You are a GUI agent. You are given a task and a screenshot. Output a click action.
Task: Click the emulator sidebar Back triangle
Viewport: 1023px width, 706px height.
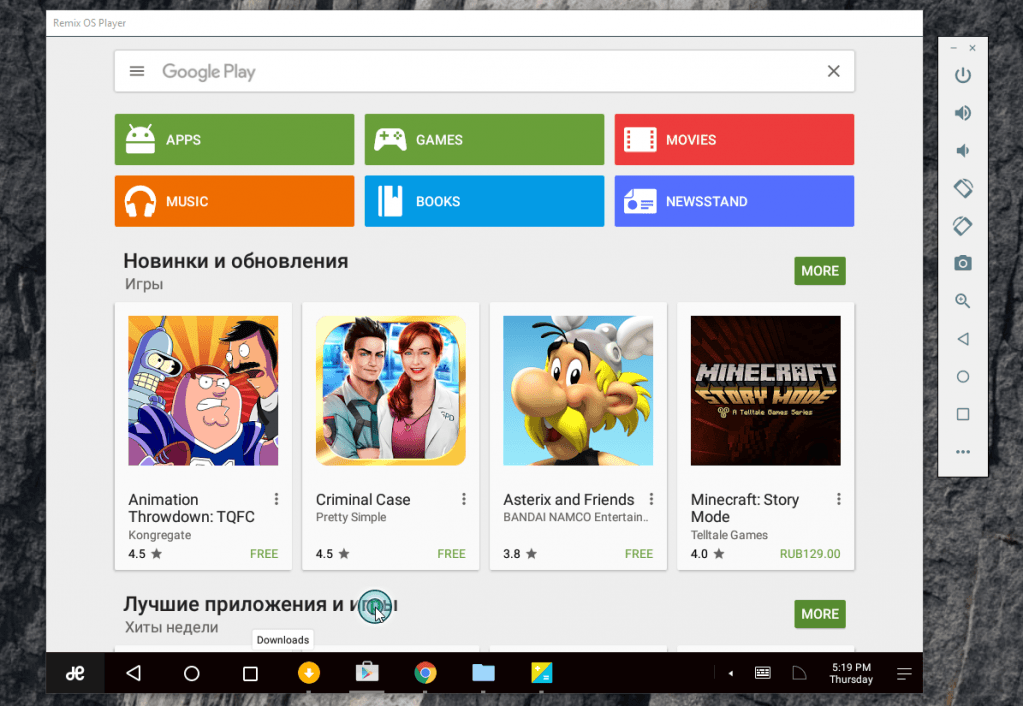coord(962,339)
